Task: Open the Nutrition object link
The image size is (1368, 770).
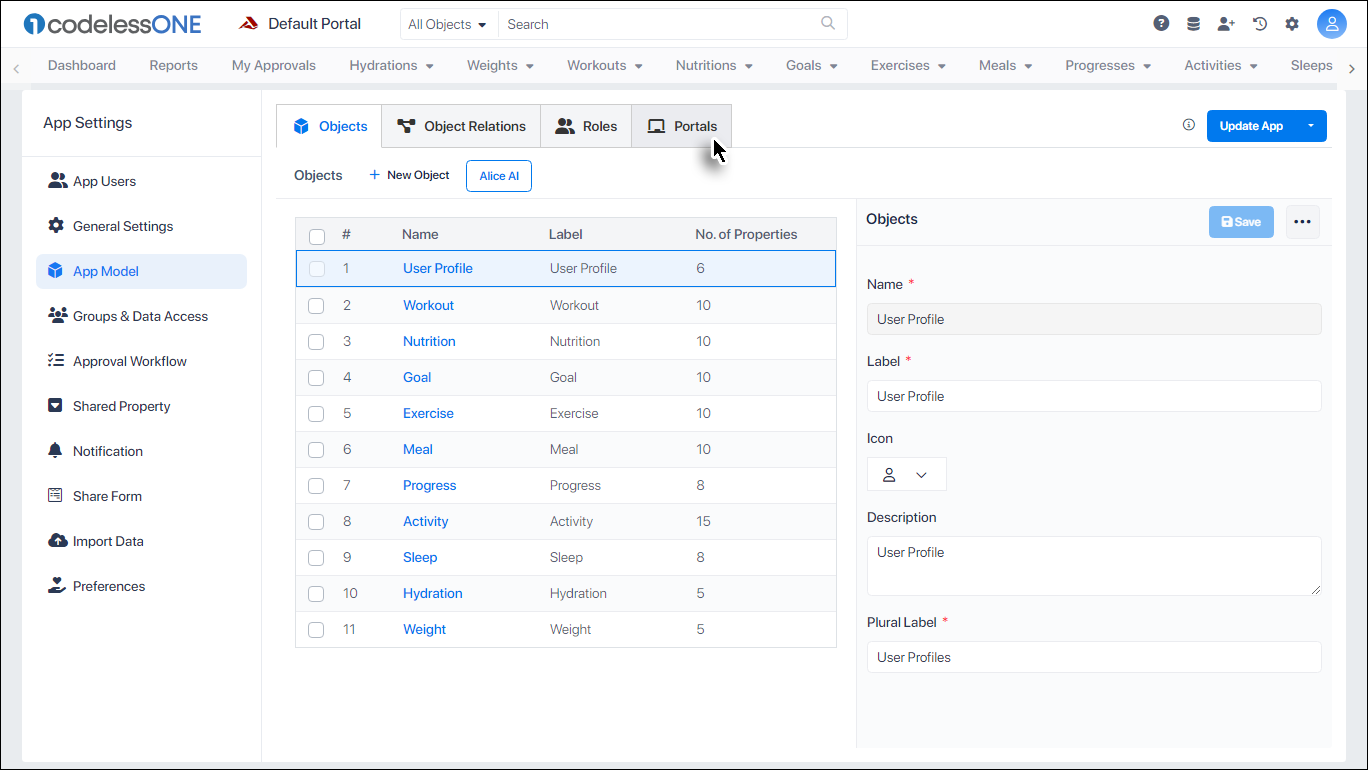Action: [429, 341]
